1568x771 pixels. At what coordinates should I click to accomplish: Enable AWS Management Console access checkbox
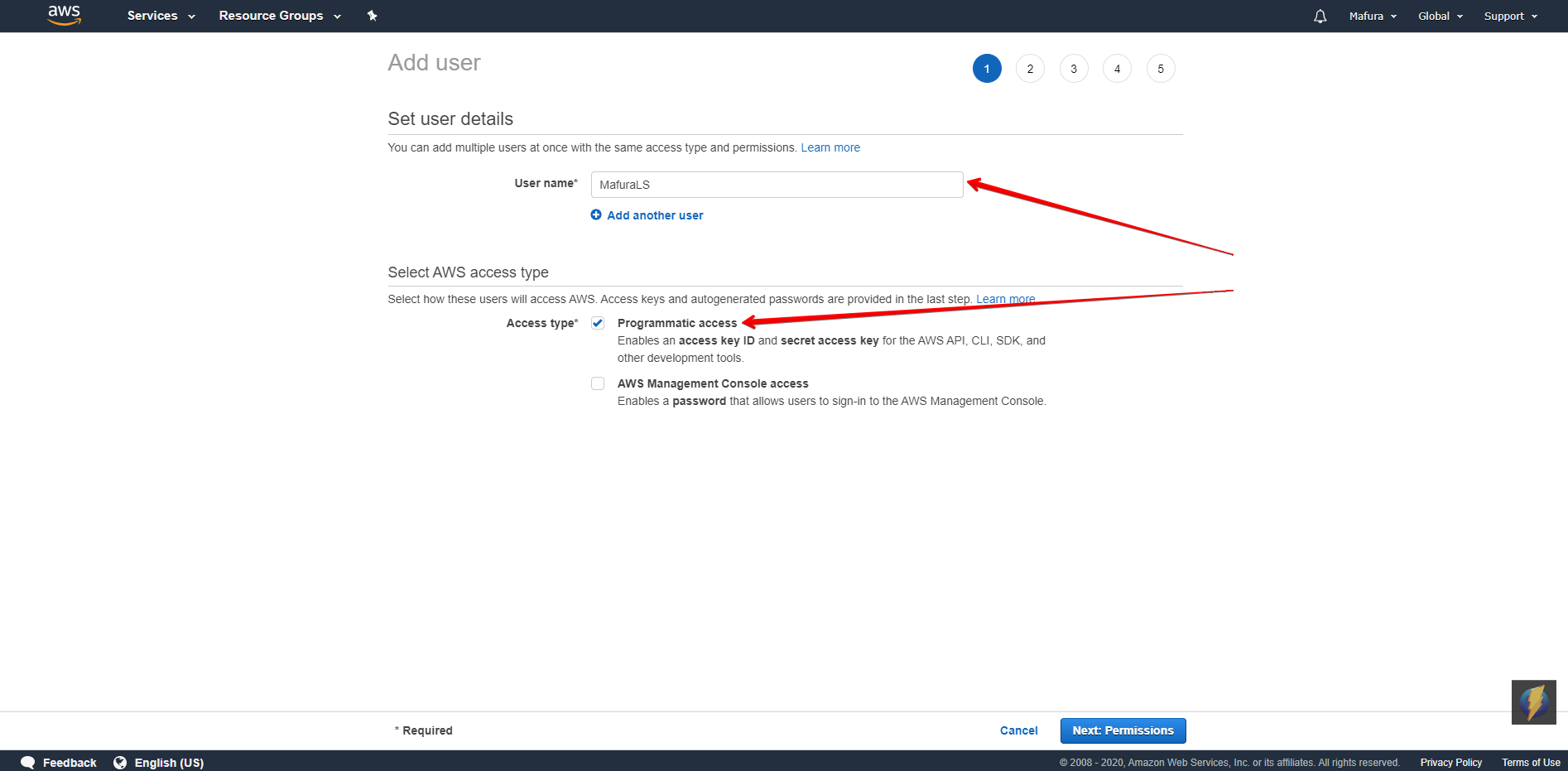598,383
